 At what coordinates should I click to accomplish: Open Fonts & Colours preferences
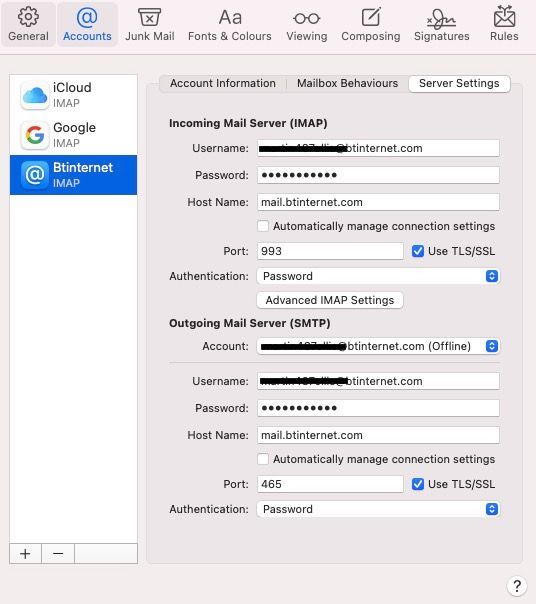click(230, 24)
